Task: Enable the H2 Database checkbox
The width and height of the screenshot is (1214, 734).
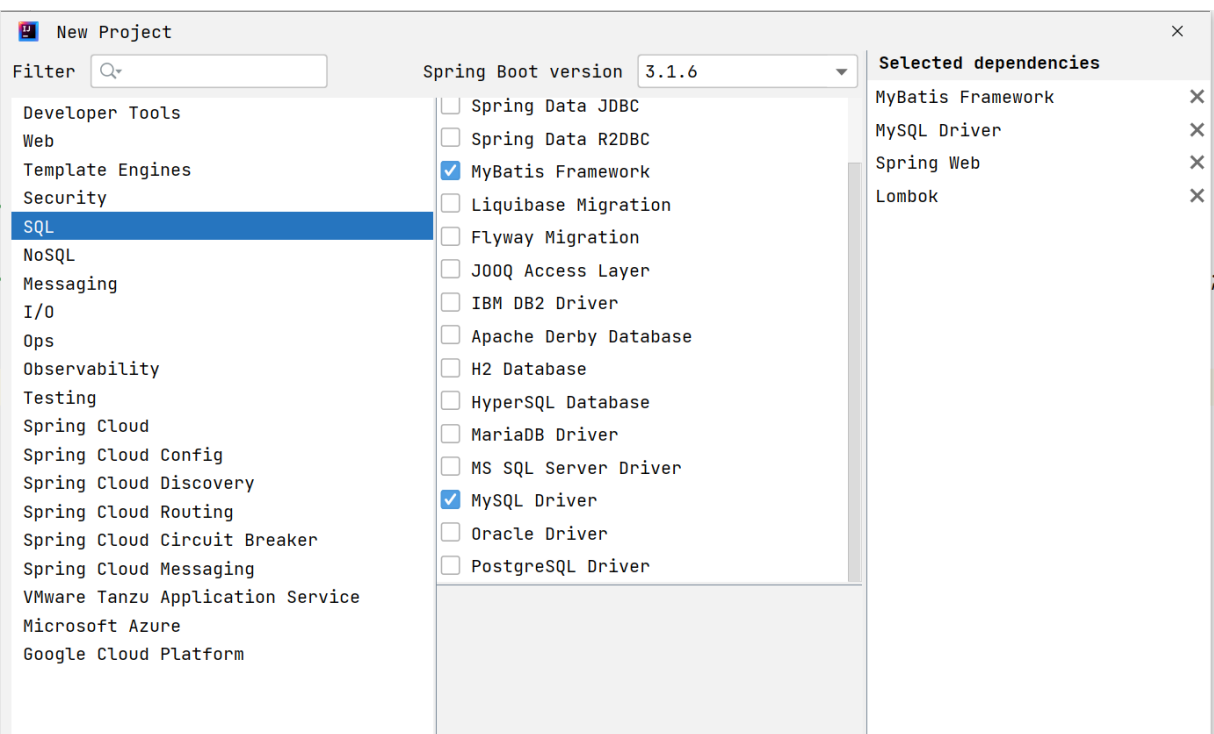Action: pyautogui.click(x=451, y=368)
